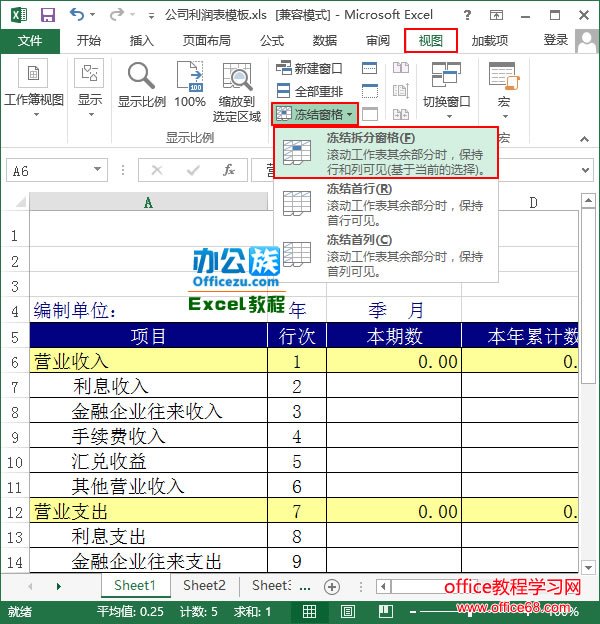Set zoom to 100% button

coord(190,85)
